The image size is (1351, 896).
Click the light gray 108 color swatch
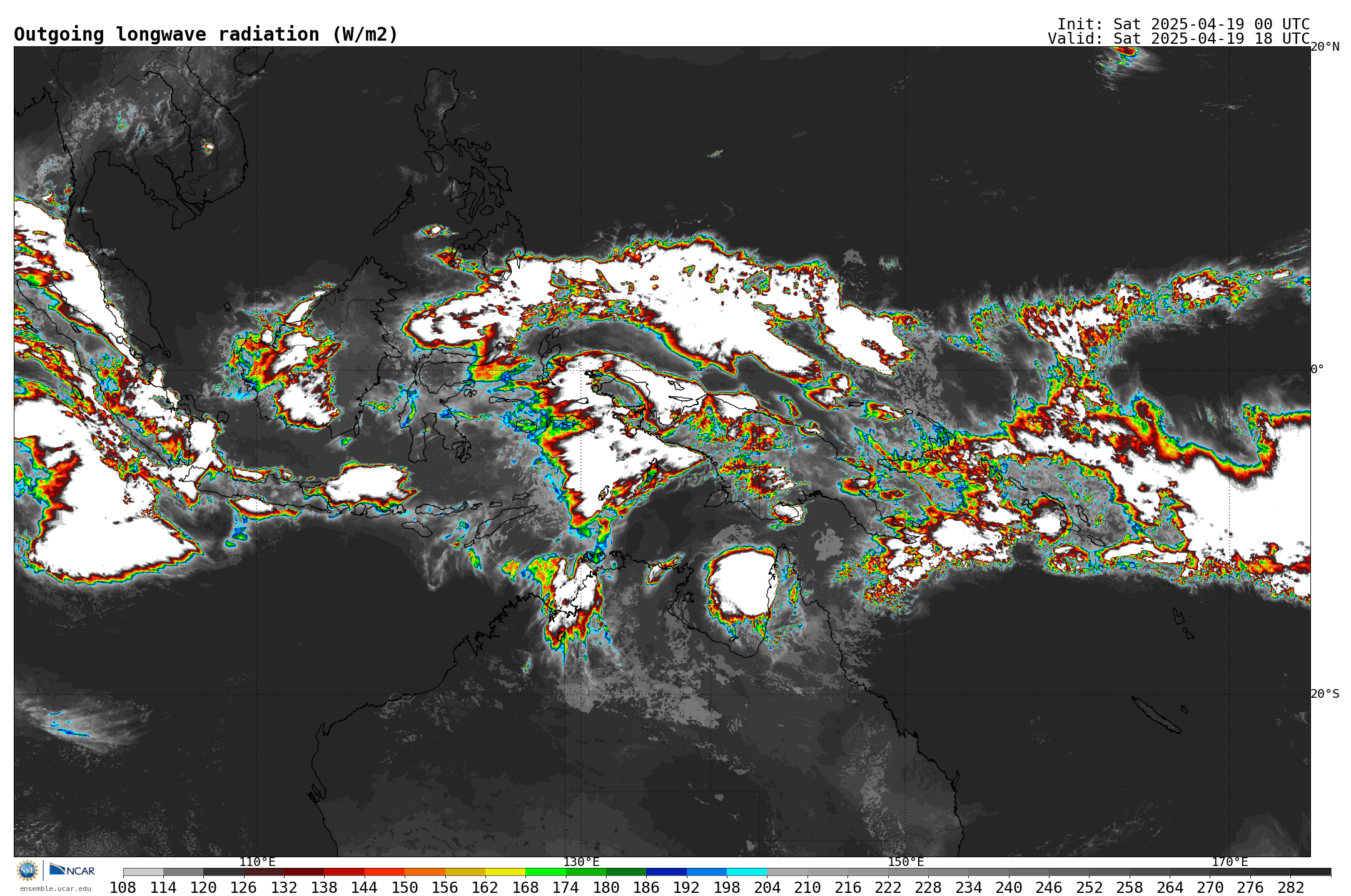[x=143, y=872]
